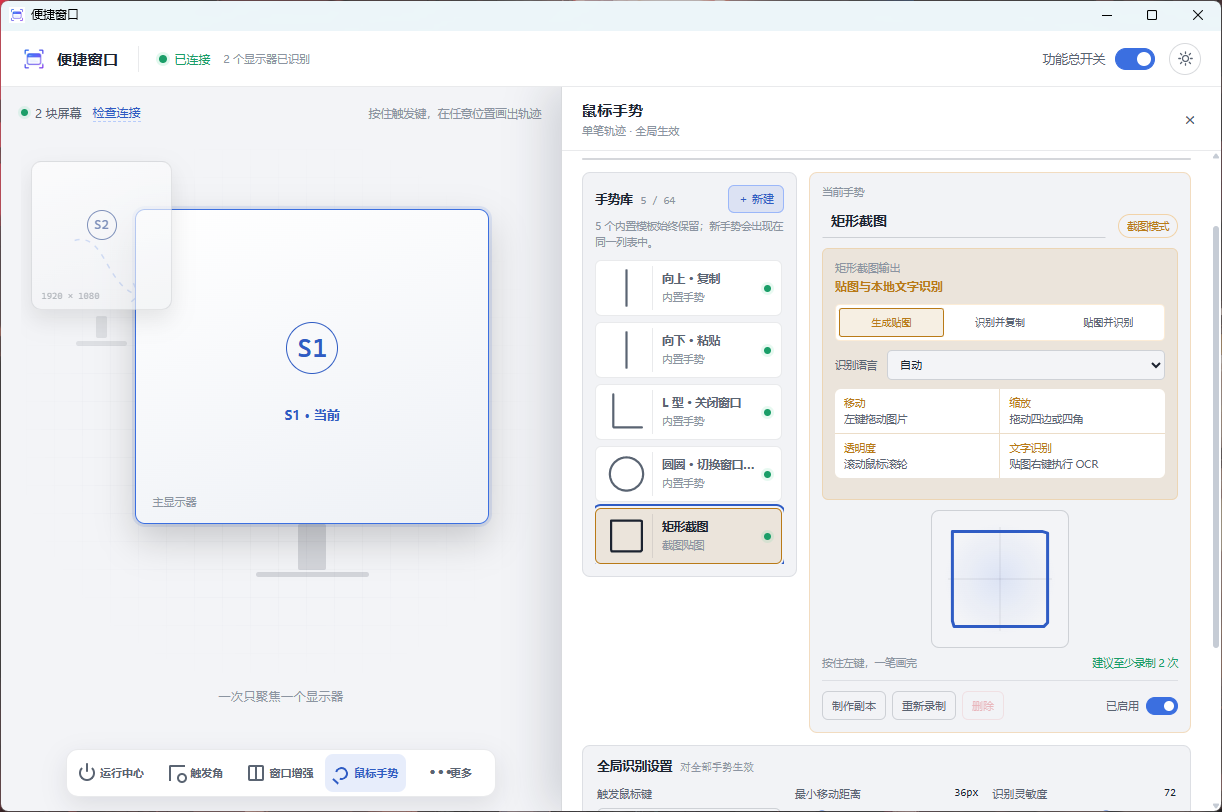Click the 透明度 滚动鼠标滚轮 hint cell

tap(916, 456)
